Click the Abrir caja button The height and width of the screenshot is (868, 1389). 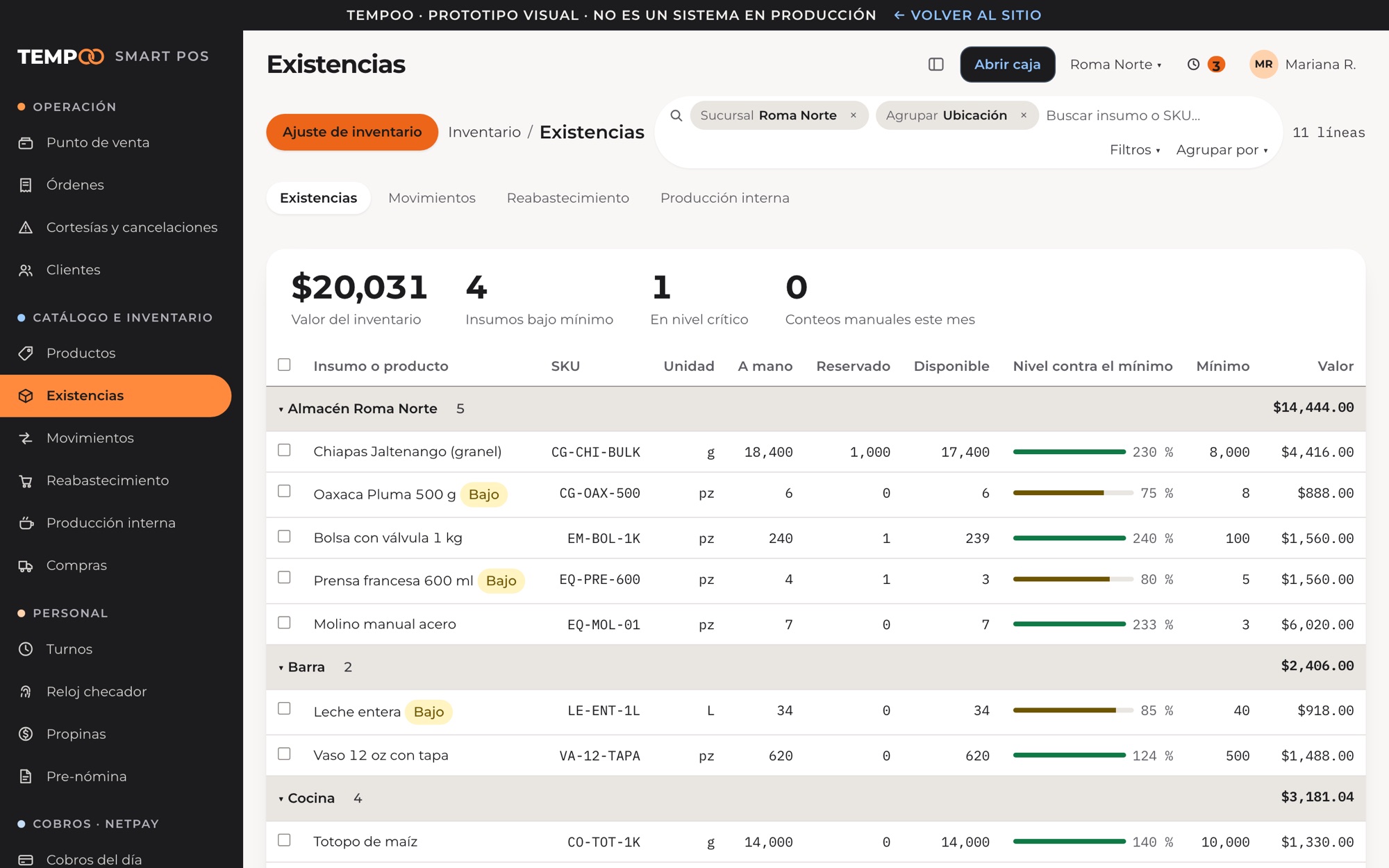point(1008,65)
